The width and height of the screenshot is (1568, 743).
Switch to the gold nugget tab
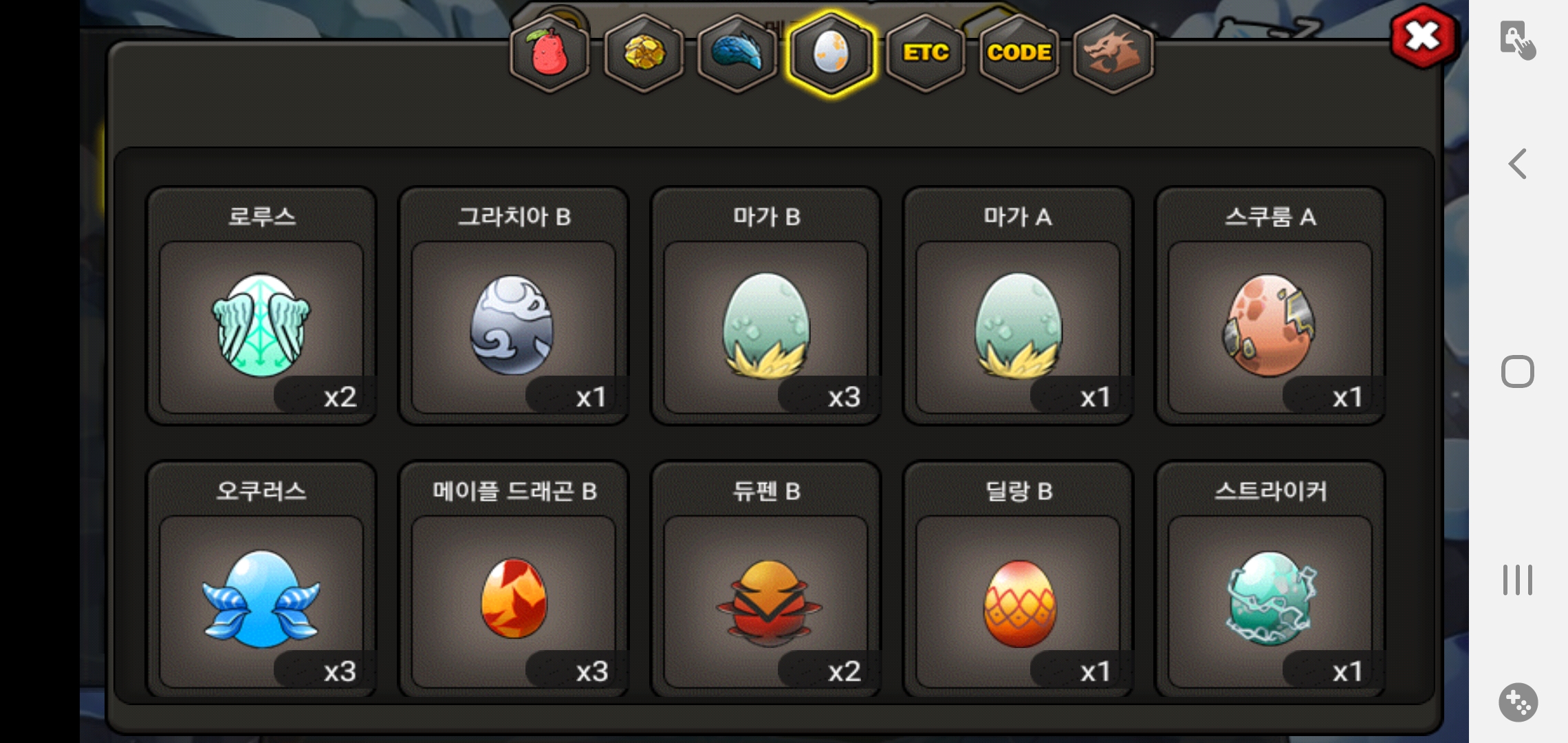point(644,54)
